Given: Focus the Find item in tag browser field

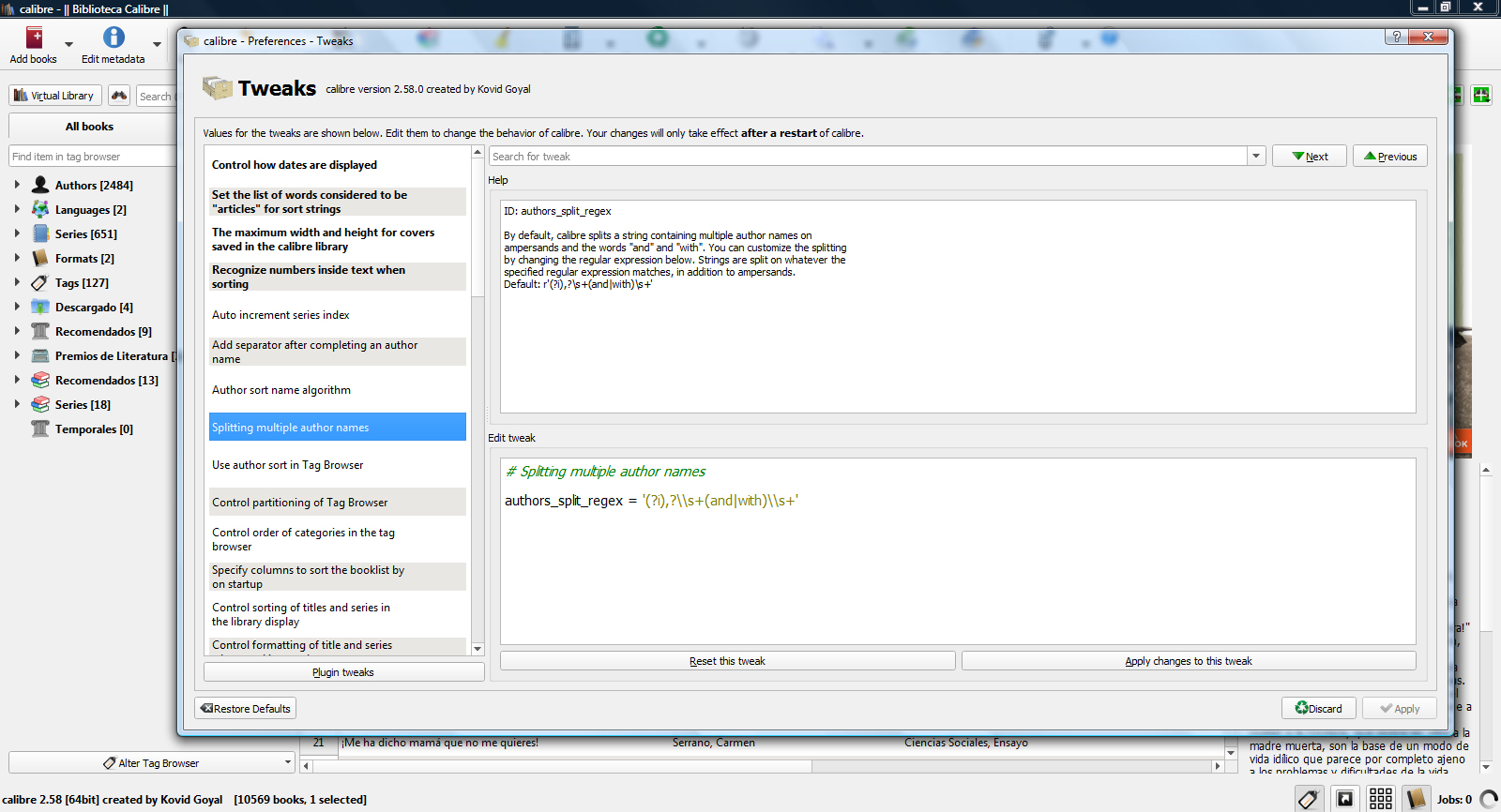Looking at the screenshot, I should tap(92, 157).
